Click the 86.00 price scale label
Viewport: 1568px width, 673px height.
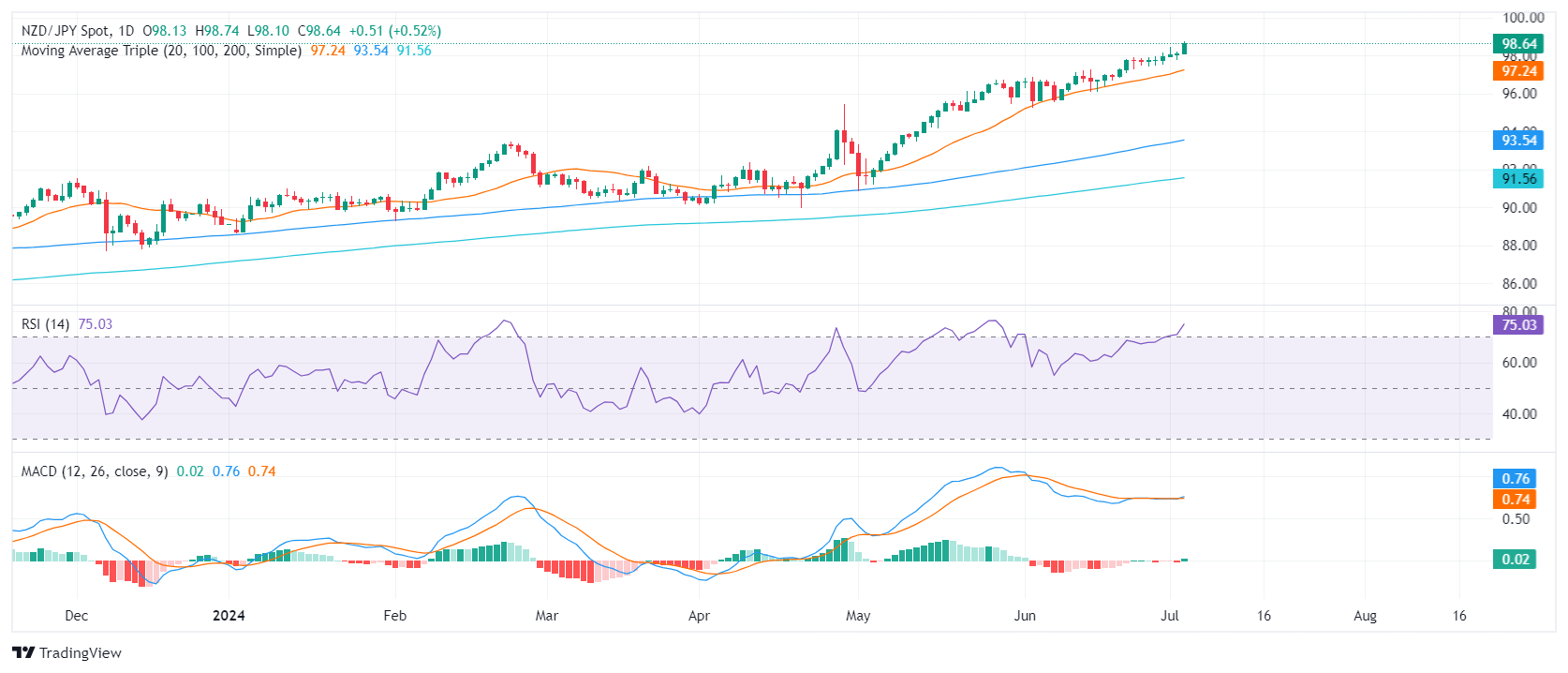coord(1519,284)
